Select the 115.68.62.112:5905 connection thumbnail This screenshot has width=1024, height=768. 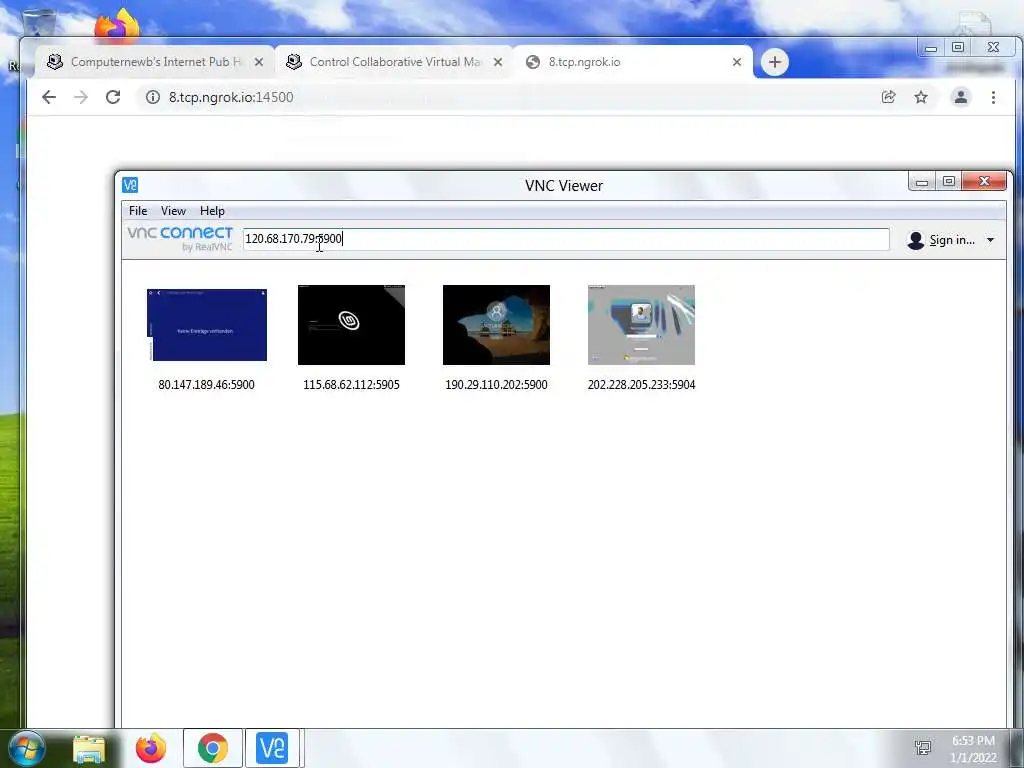click(351, 325)
